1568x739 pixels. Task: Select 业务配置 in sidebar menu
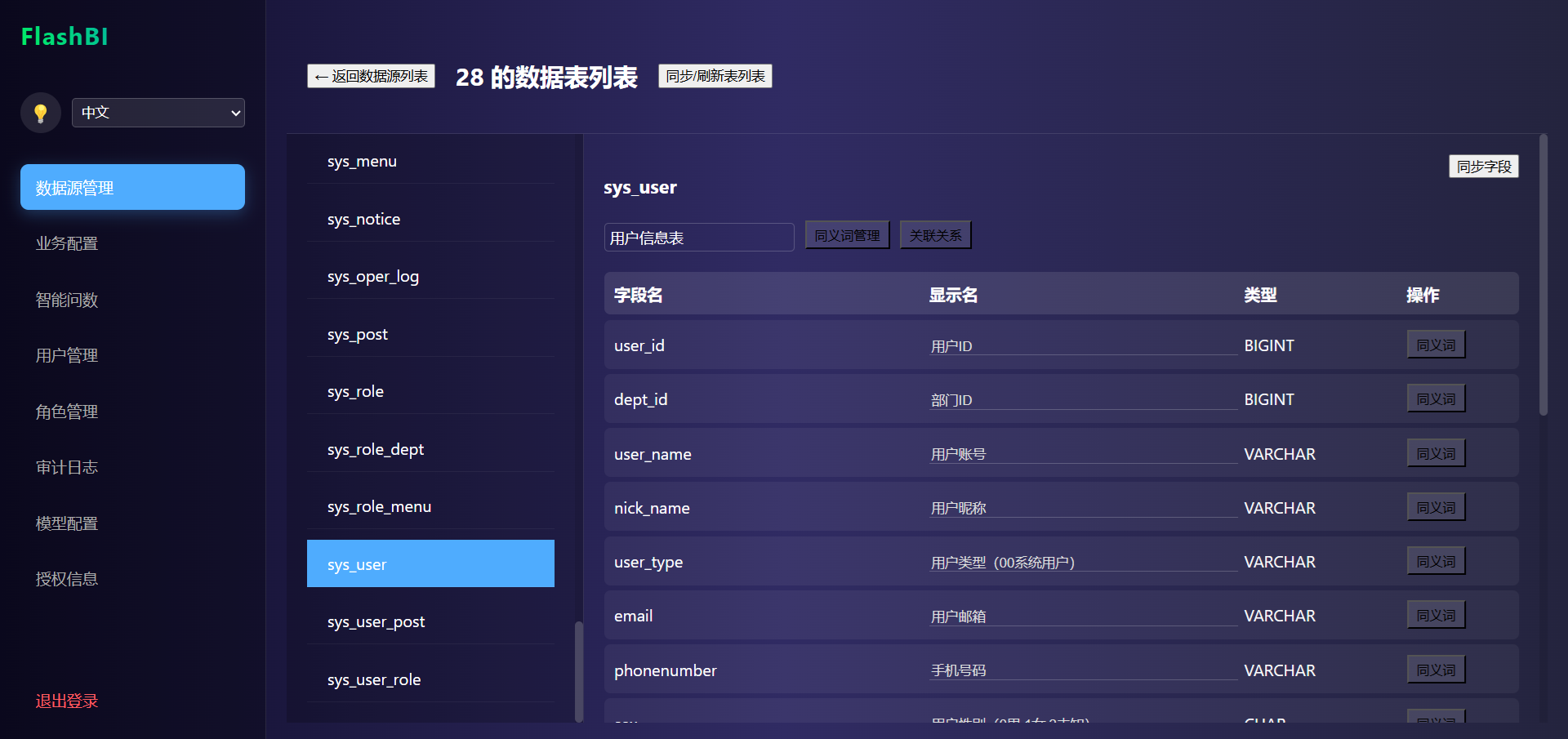point(67,243)
